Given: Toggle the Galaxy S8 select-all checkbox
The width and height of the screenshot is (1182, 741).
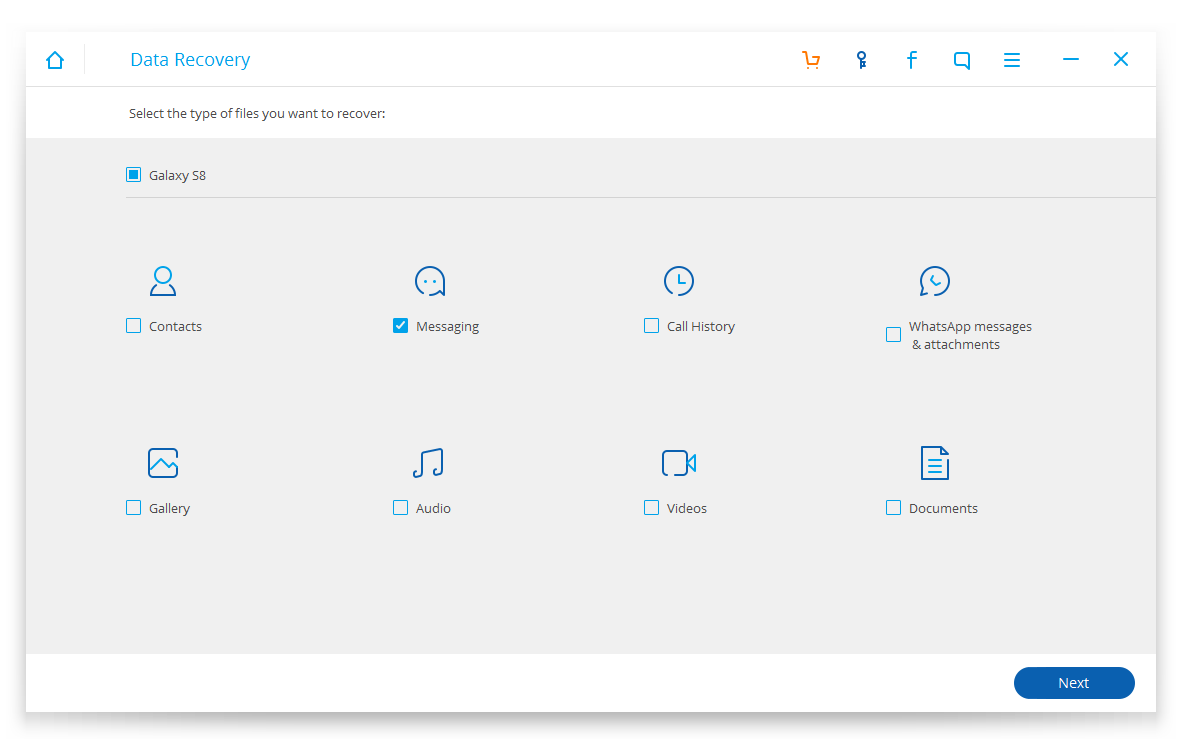Looking at the screenshot, I should point(133,175).
